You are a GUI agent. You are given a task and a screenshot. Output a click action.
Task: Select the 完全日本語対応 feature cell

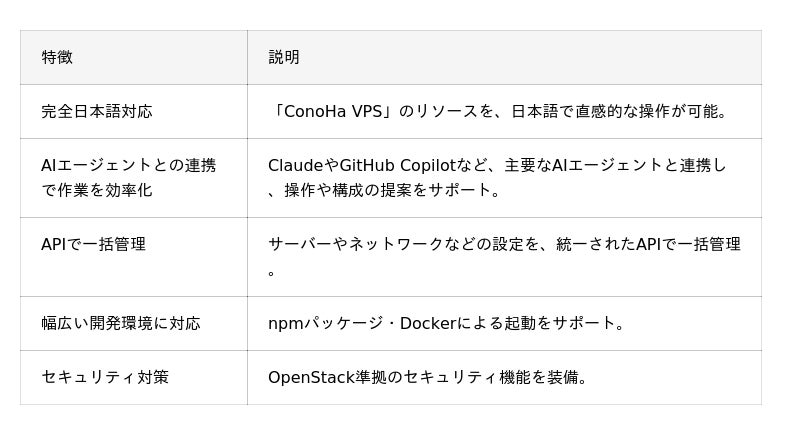pyautogui.click(x=97, y=111)
